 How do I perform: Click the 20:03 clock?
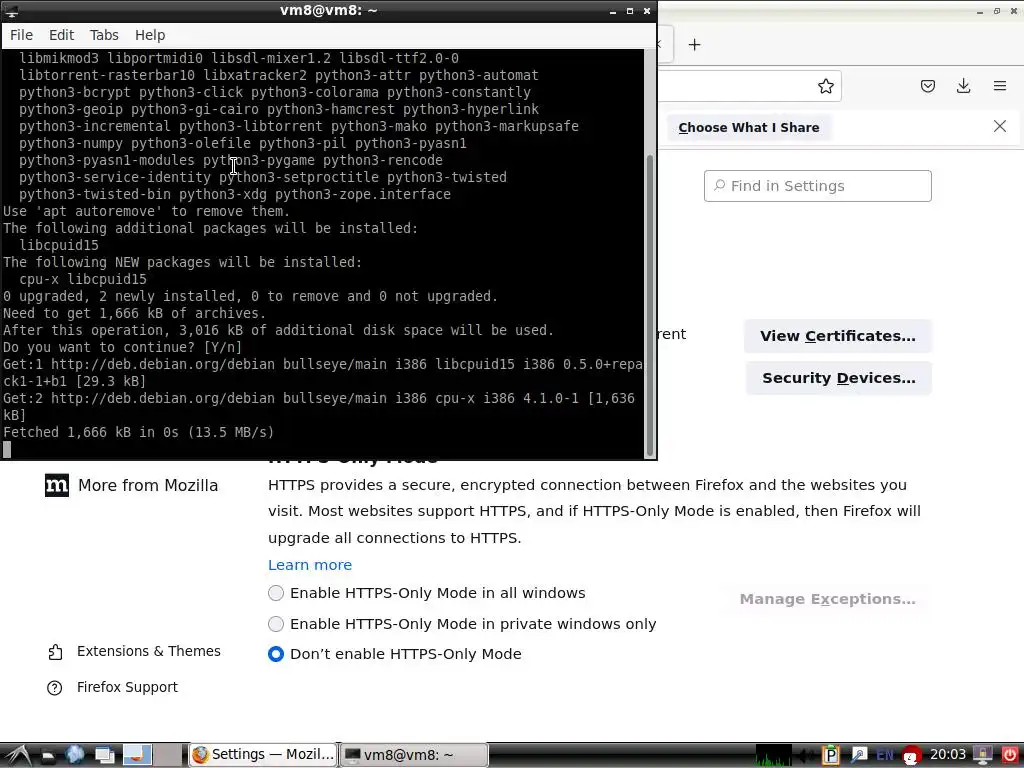(948, 755)
